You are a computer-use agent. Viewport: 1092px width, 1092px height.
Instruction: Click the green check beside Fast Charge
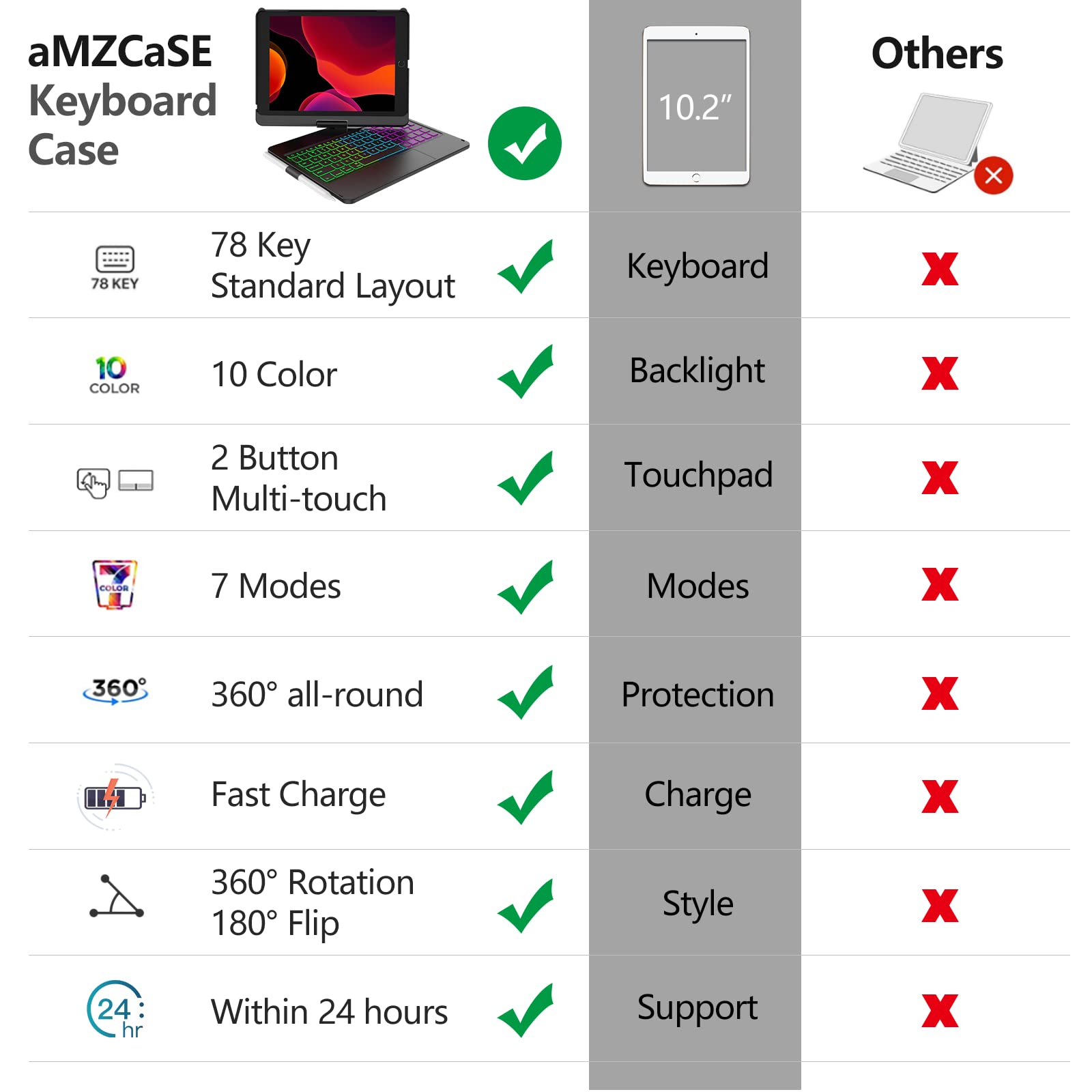coord(526,797)
